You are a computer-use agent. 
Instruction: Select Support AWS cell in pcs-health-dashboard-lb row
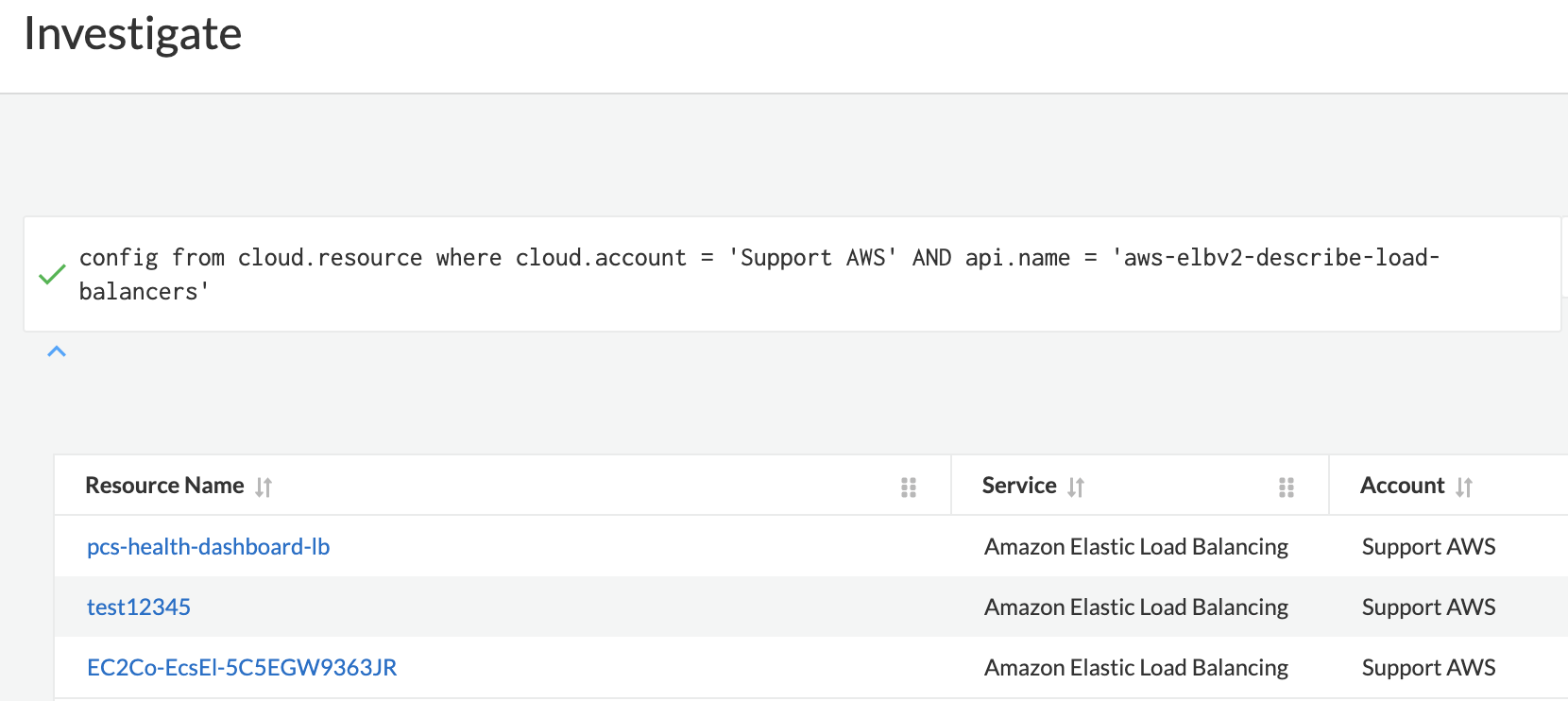pyautogui.click(x=1428, y=547)
